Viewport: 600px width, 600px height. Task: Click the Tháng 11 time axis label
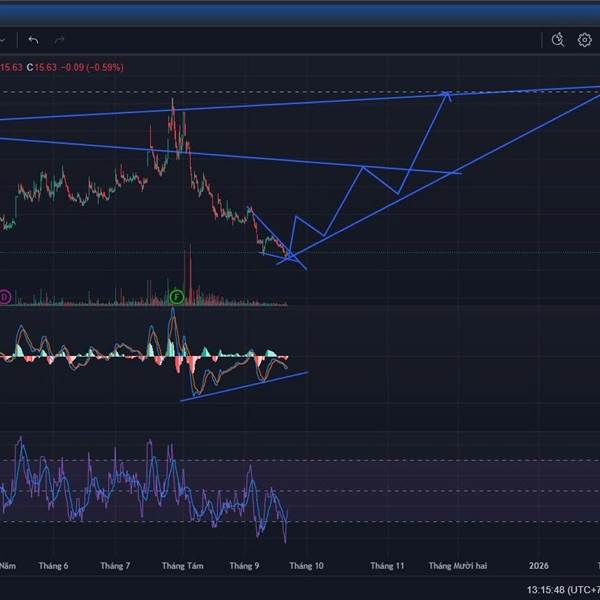[x=387, y=566]
